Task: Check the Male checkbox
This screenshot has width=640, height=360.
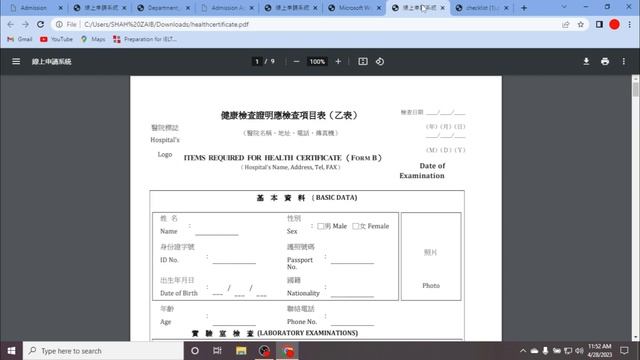Action: [320, 226]
